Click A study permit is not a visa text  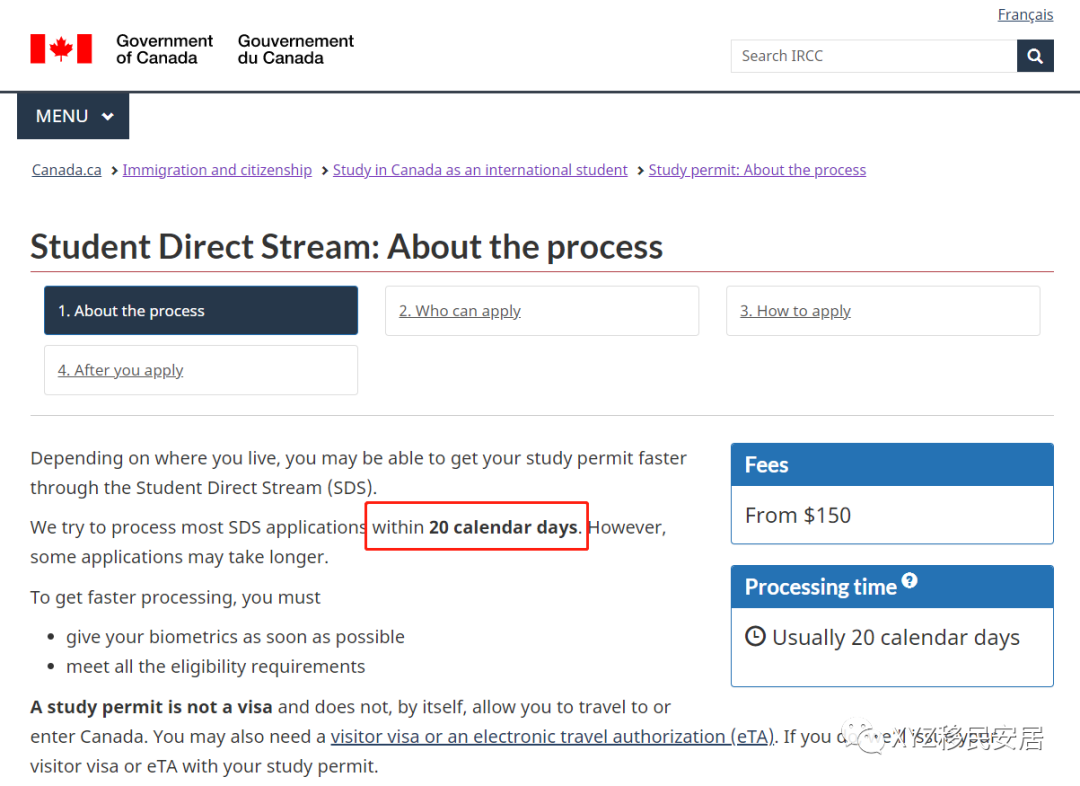tap(151, 707)
